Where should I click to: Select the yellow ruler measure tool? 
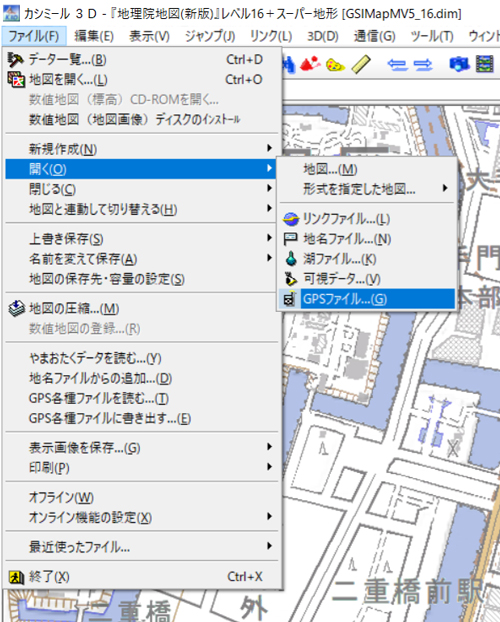point(361,64)
